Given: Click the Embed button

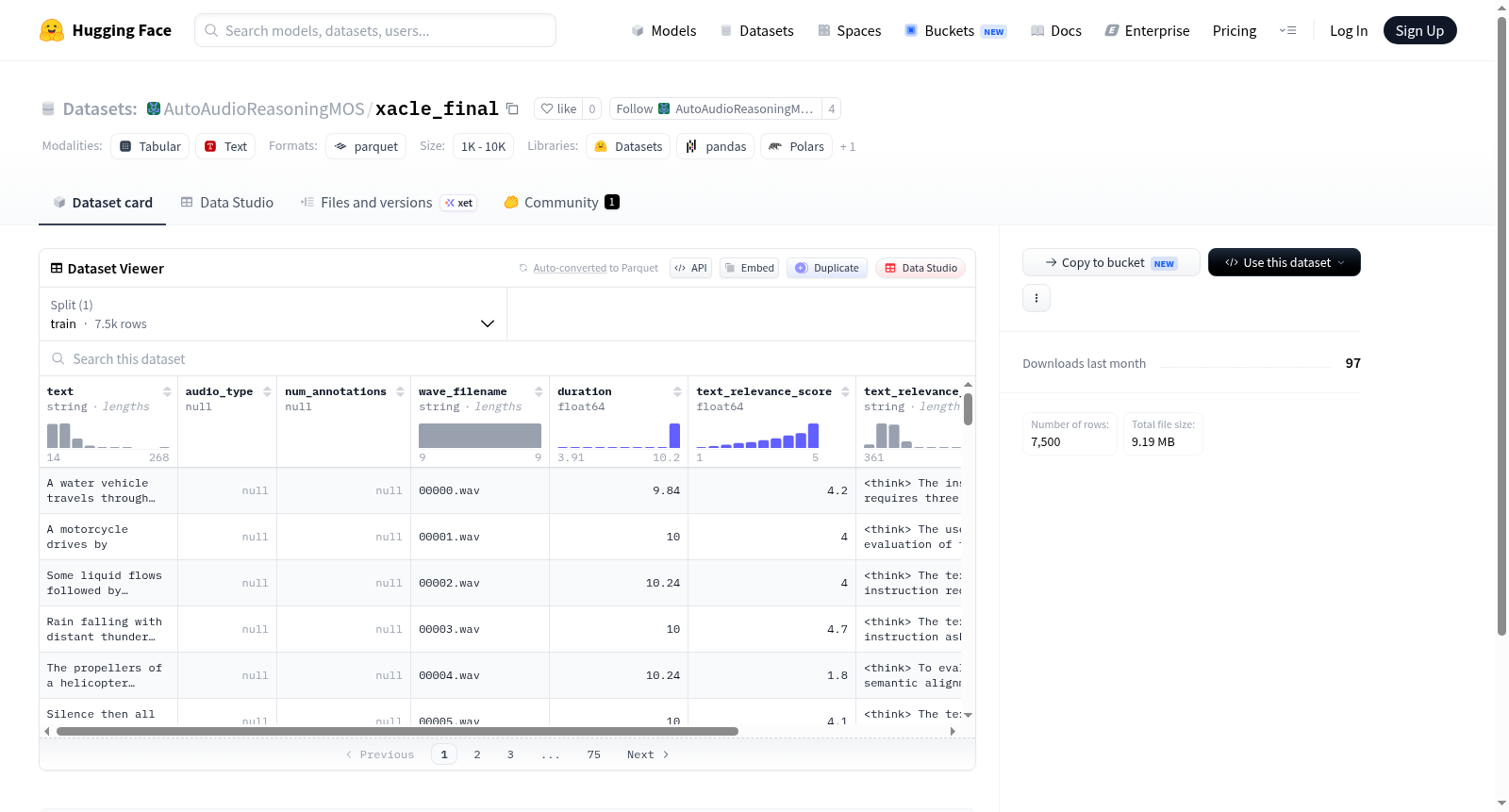Looking at the screenshot, I should tap(751, 268).
